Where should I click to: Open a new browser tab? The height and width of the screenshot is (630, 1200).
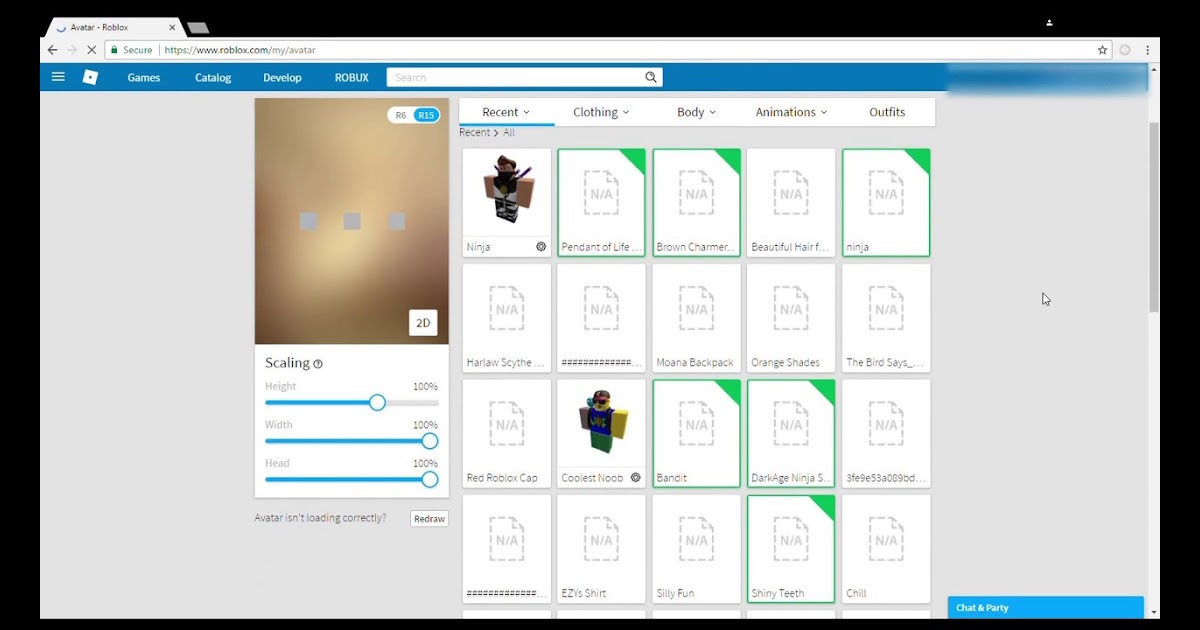point(198,27)
